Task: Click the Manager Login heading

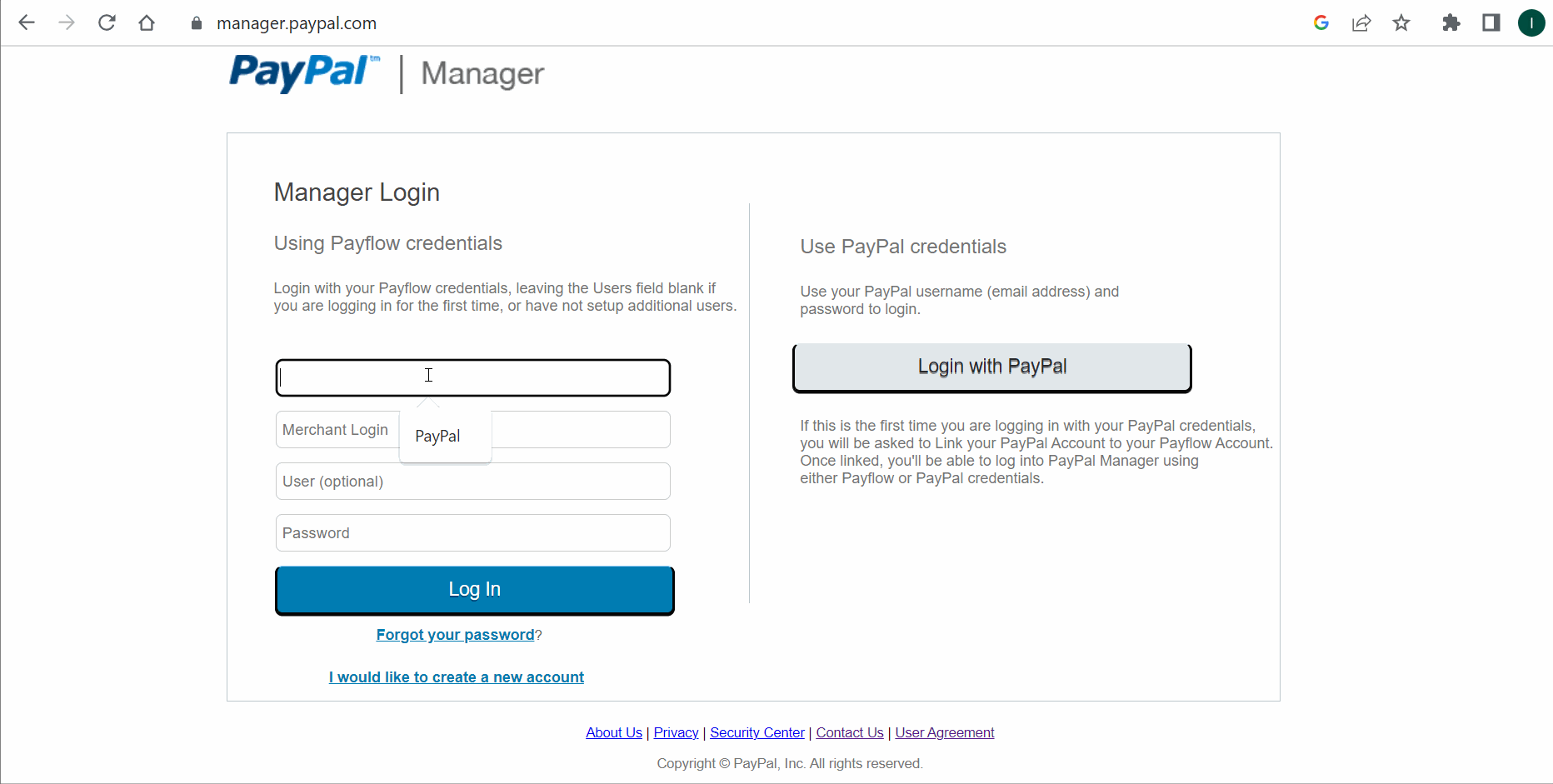Action: coord(357,192)
